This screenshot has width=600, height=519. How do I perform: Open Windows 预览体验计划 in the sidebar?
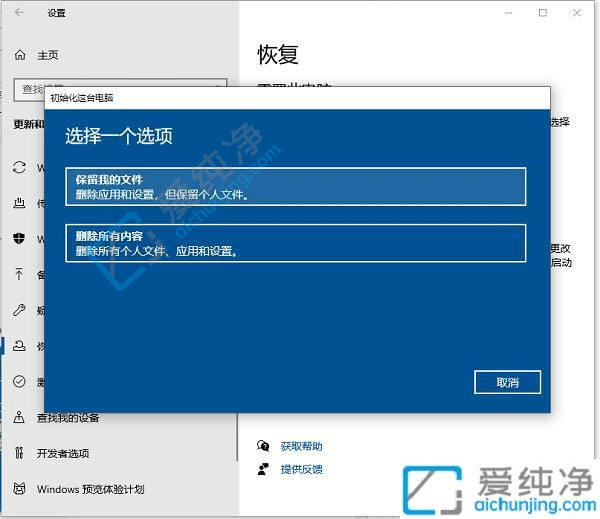click(91, 489)
